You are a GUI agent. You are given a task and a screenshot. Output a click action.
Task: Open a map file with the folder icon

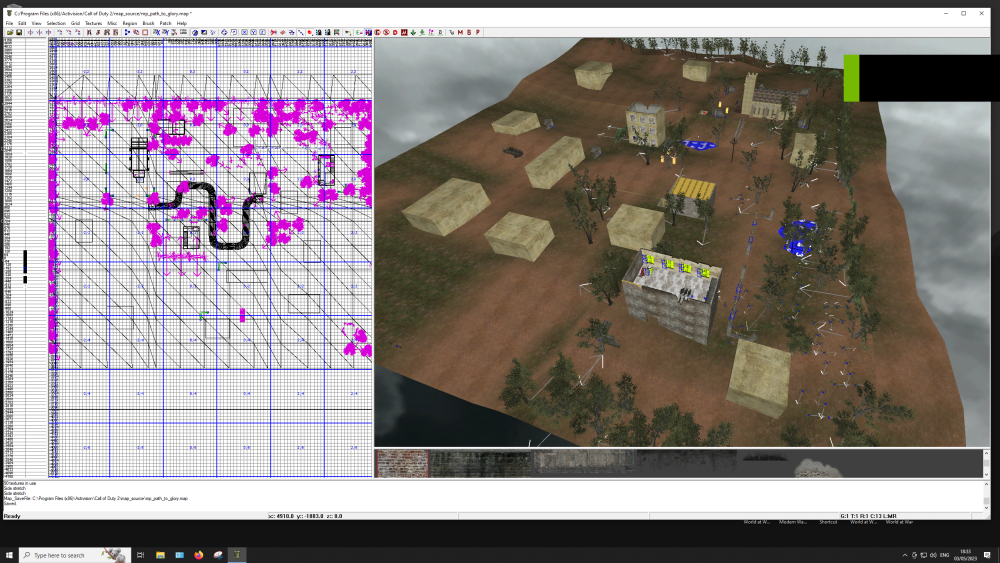pyautogui.click(x=10, y=32)
